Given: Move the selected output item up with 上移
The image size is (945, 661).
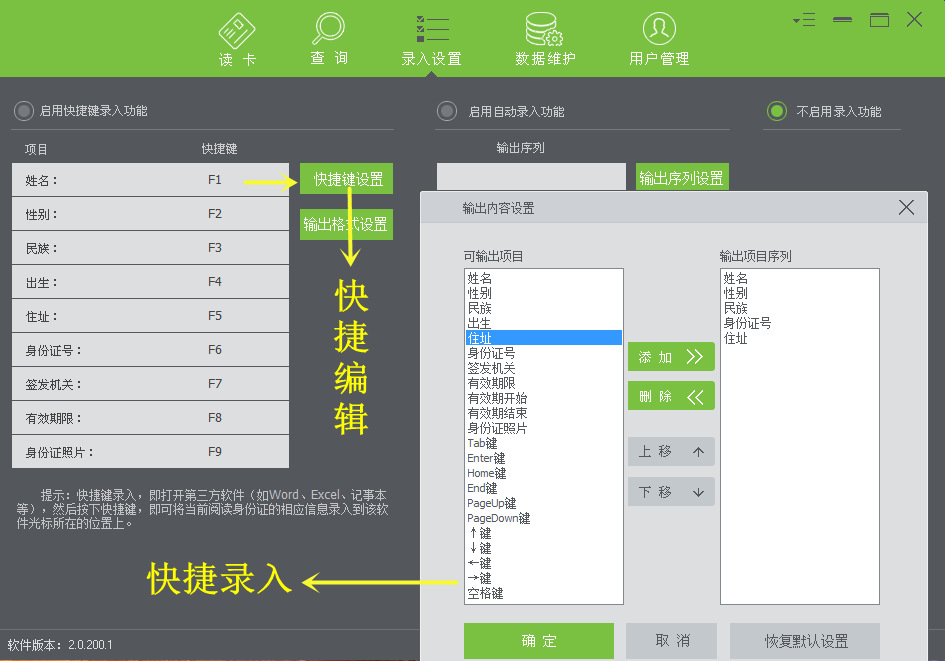Looking at the screenshot, I should [671, 452].
